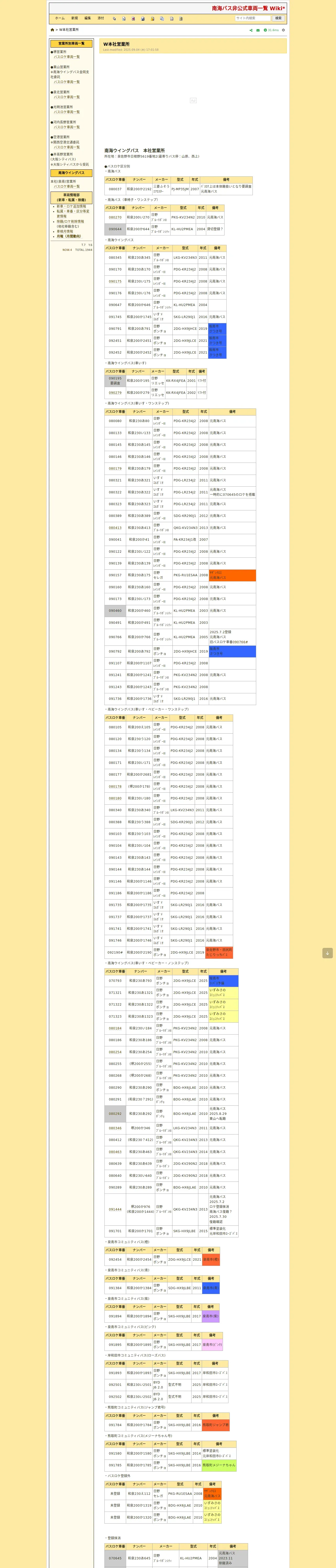Click cell 080037 in 南海バス table
This screenshot has width=336, height=1568.
click(115, 189)
